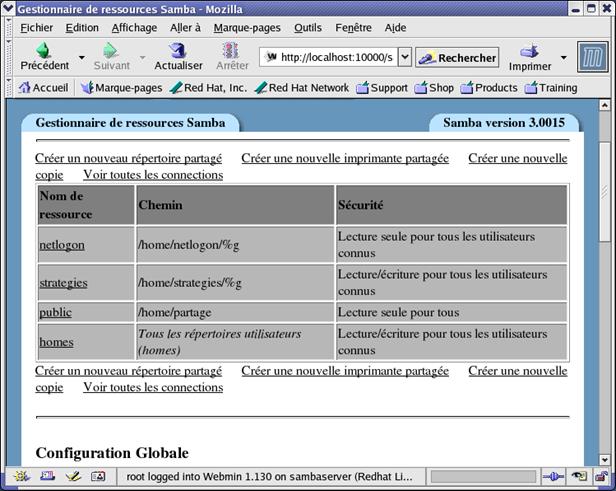The width and height of the screenshot is (616, 491).
Task: Collapse the menu bar grippy handle
Action: (9, 27)
